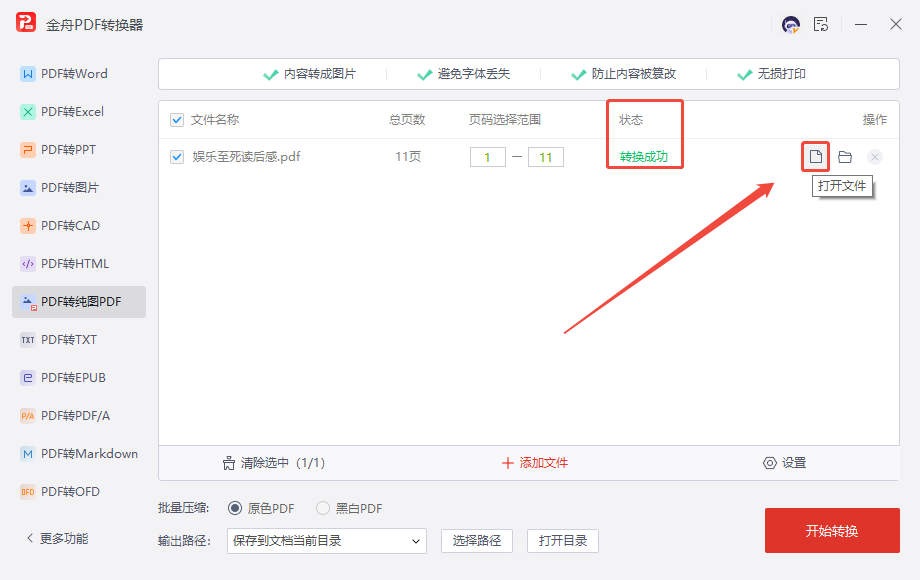Select PDF转PDF/A in the sidebar

[x=79, y=416]
